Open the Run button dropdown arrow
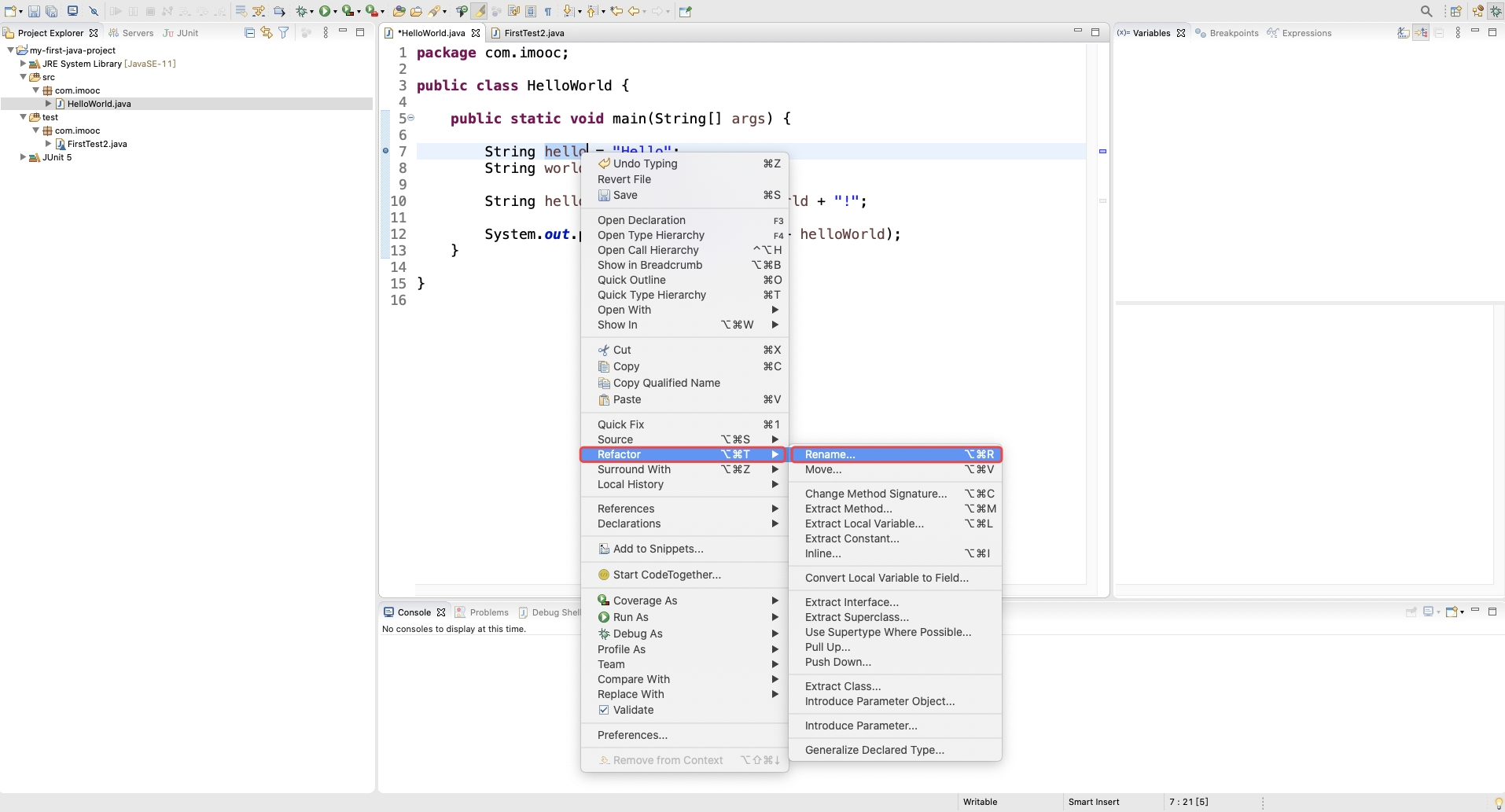 335,12
